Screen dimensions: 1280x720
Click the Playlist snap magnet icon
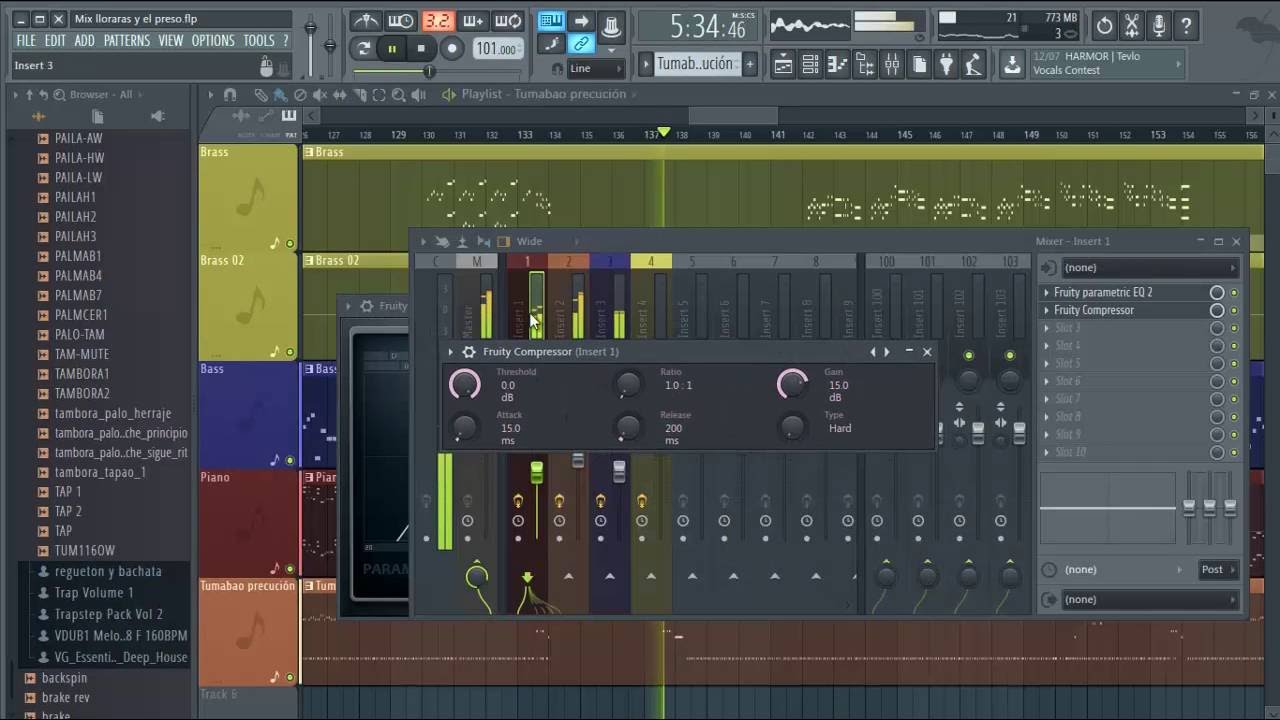point(230,95)
